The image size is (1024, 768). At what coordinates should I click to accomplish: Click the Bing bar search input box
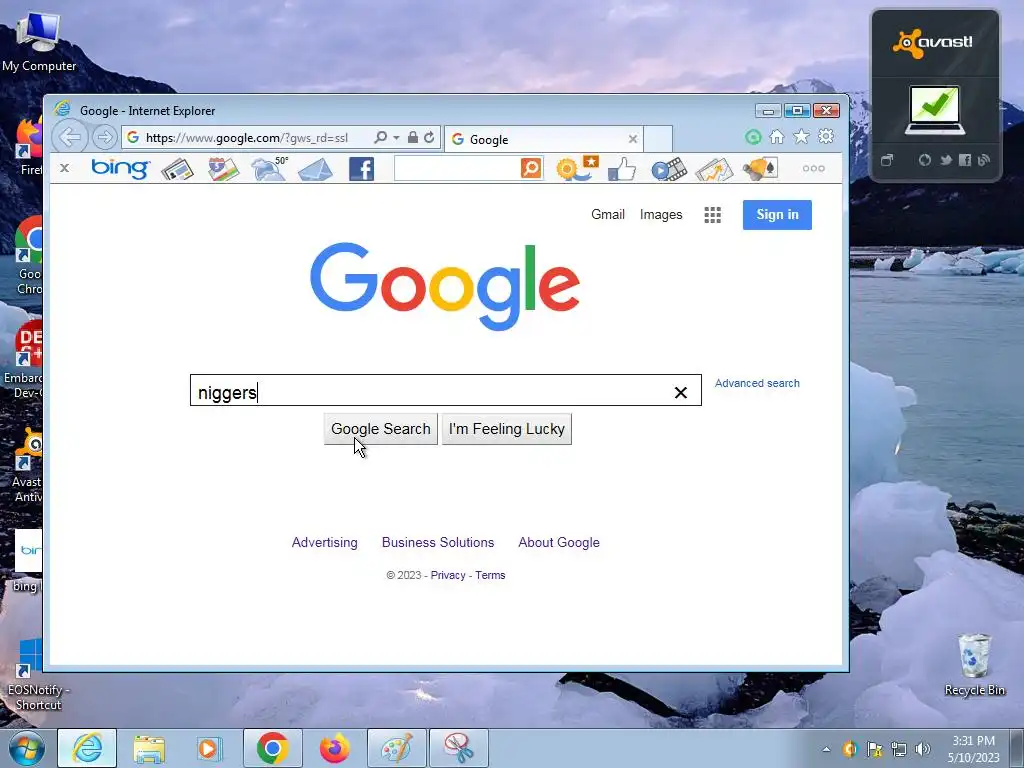(457, 168)
